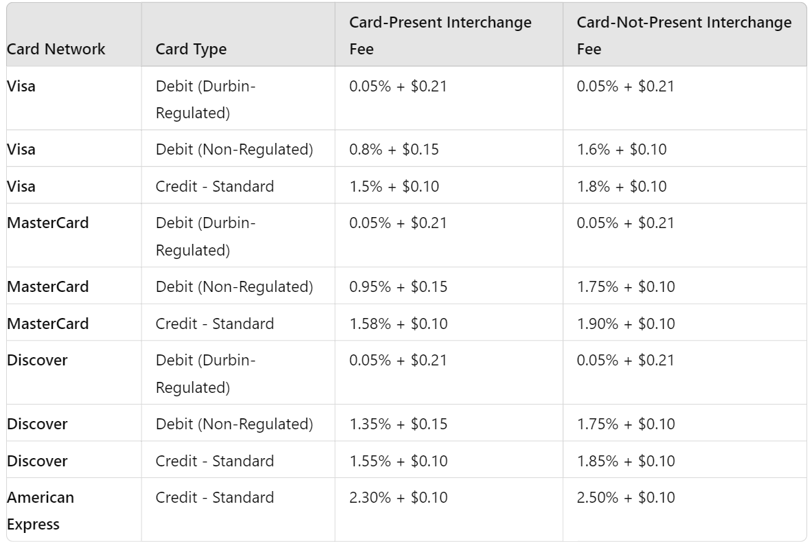Select the 1.85% + $0.10 fee cell
Screen dimensions: 812x542
pyautogui.click(x=626, y=461)
